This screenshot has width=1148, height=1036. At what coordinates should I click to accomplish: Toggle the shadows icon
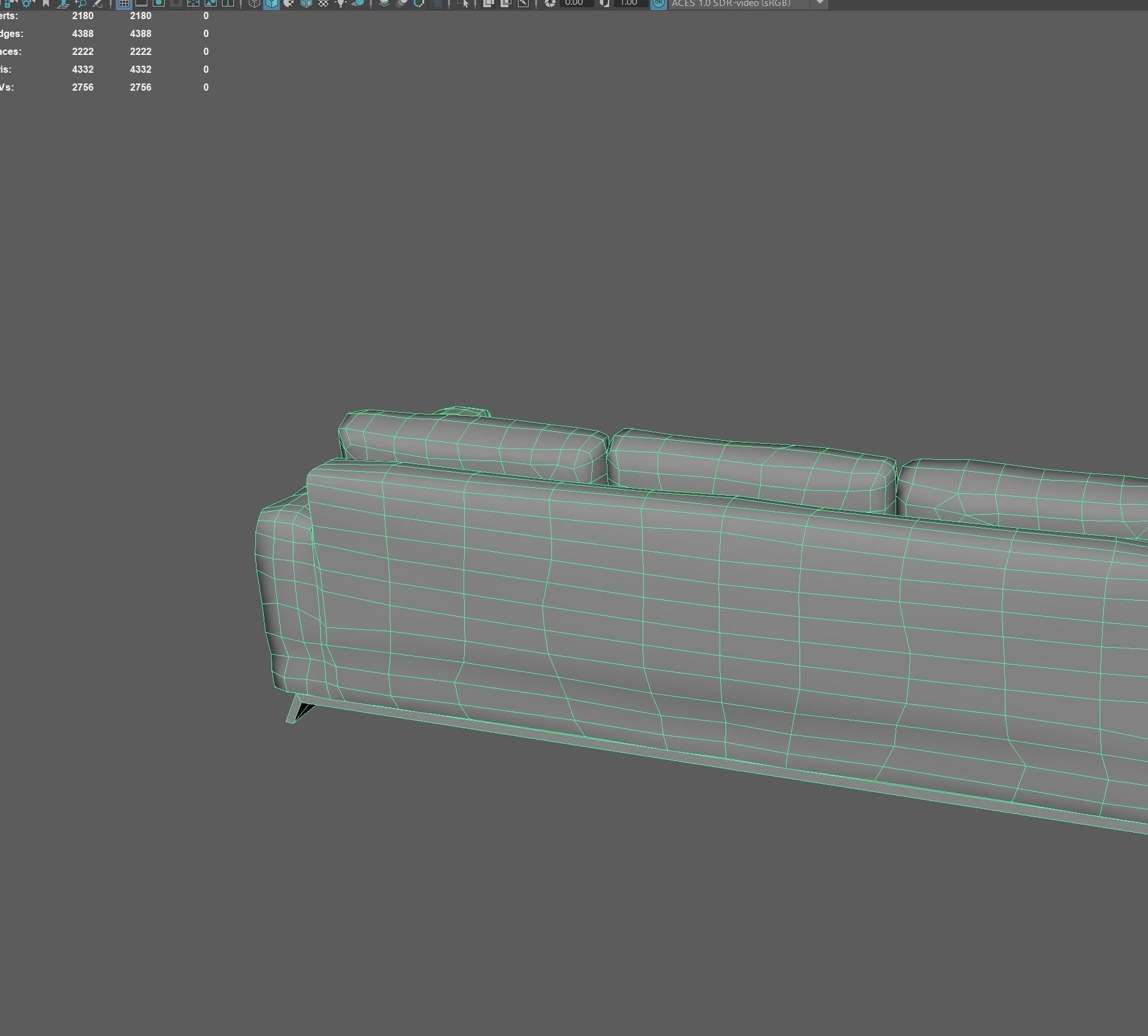358,3
